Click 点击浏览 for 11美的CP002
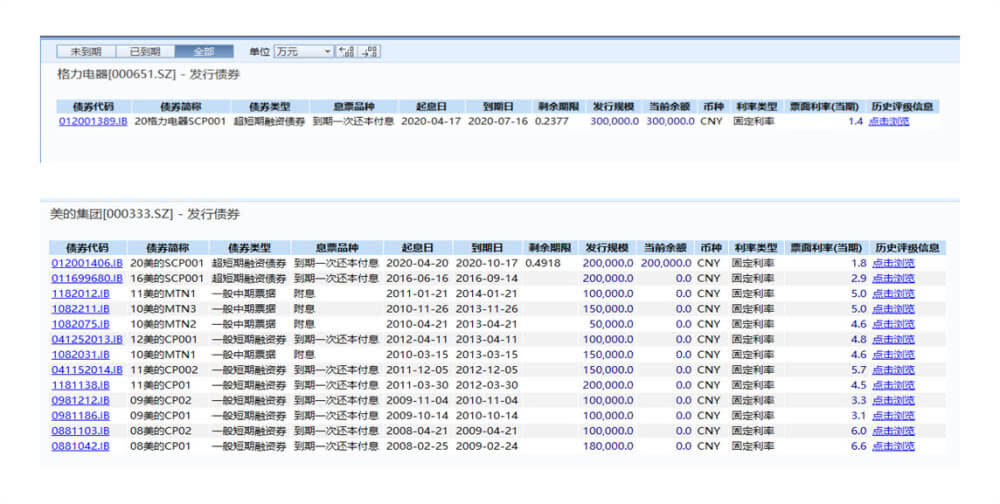 point(893,370)
